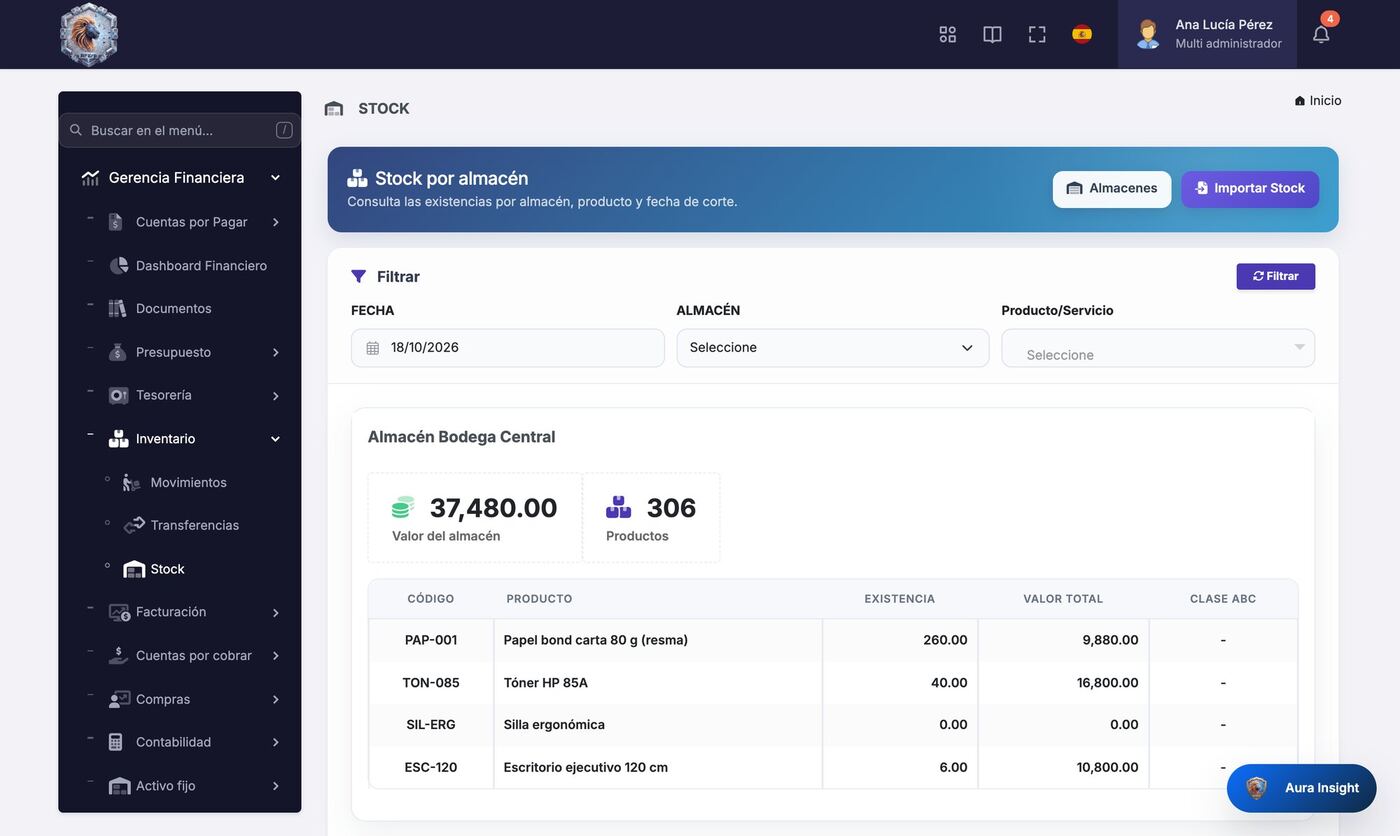The width and height of the screenshot is (1400, 836).
Task: Click the Tóner HP 85A row name
Action: pyautogui.click(x=546, y=683)
